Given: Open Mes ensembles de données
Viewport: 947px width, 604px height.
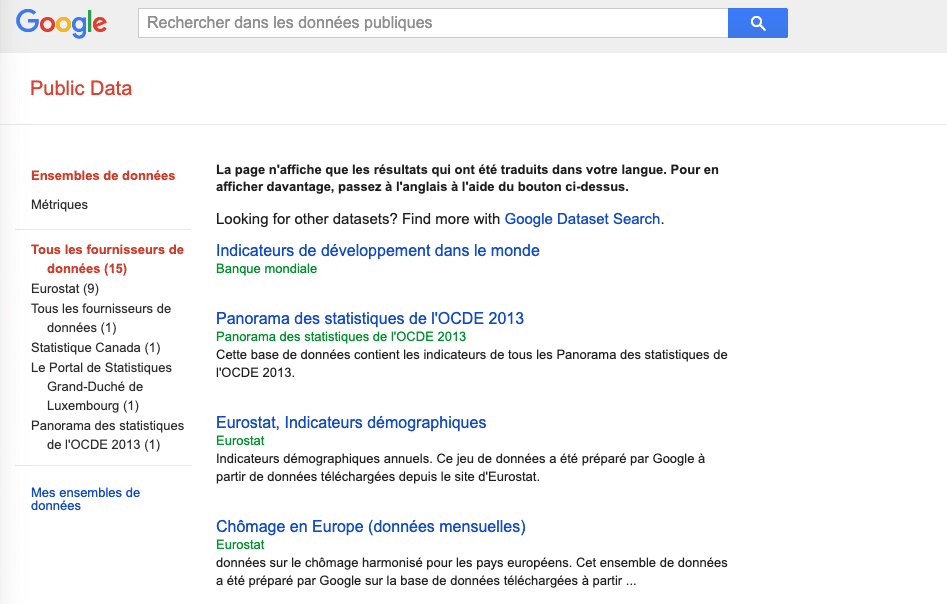Looking at the screenshot, I should click(x=85, y=499).
